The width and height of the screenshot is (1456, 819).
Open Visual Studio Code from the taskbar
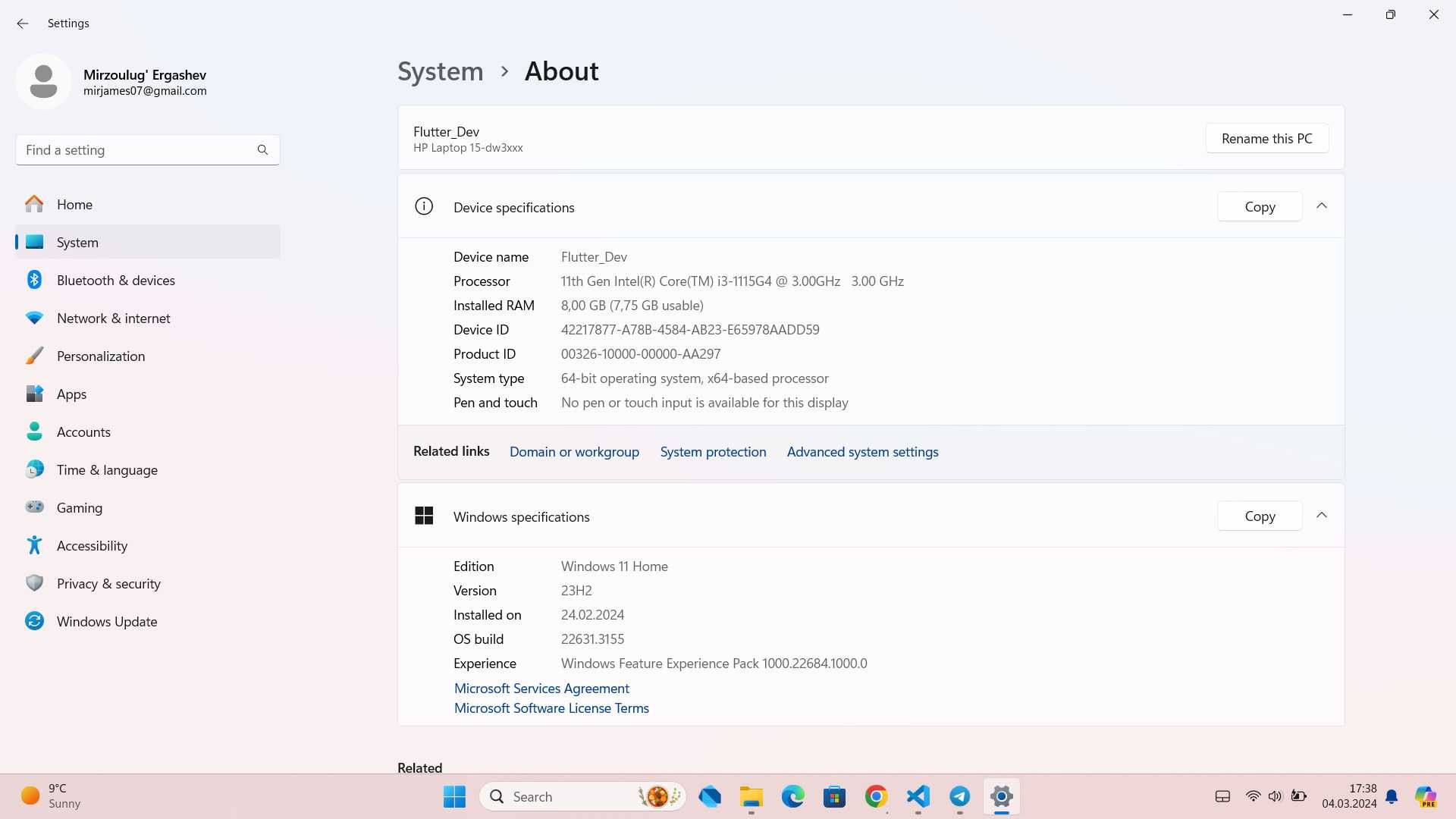(918, 796)
